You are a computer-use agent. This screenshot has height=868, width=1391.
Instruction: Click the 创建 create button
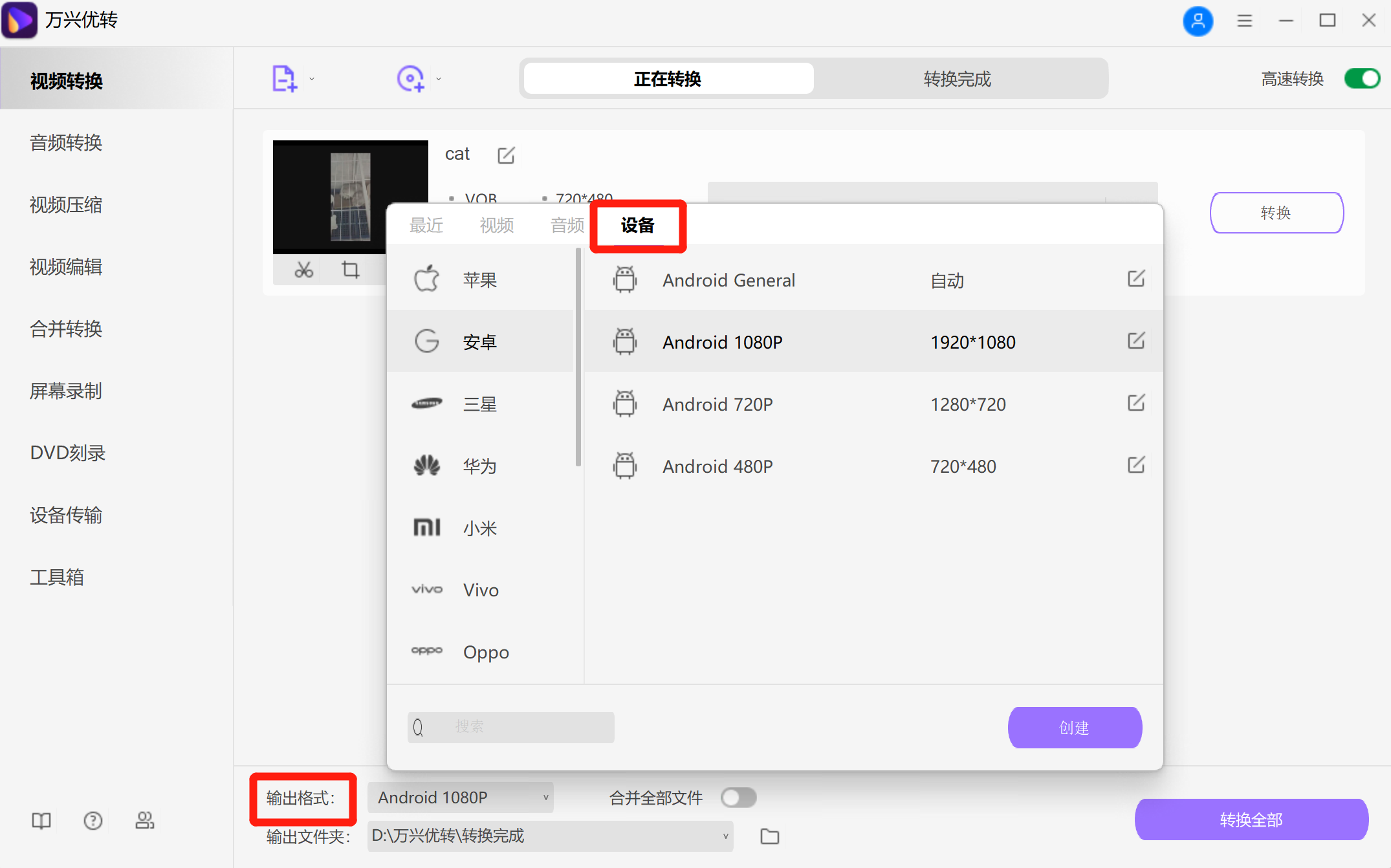tap(1074, 727)
